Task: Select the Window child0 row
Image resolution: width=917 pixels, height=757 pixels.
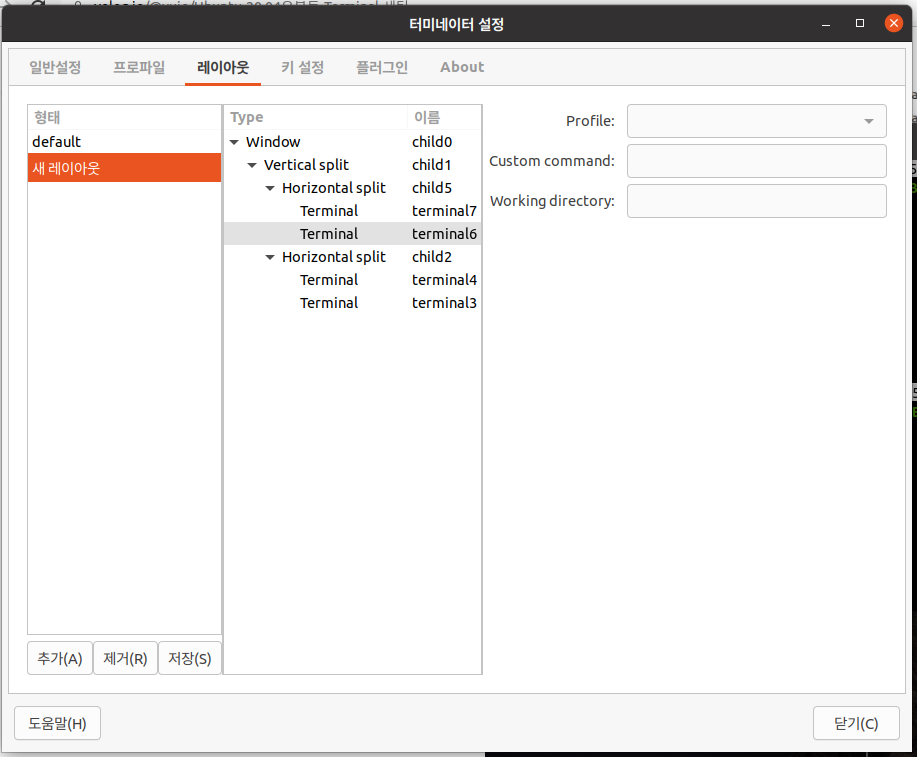Action: (353, 142)
